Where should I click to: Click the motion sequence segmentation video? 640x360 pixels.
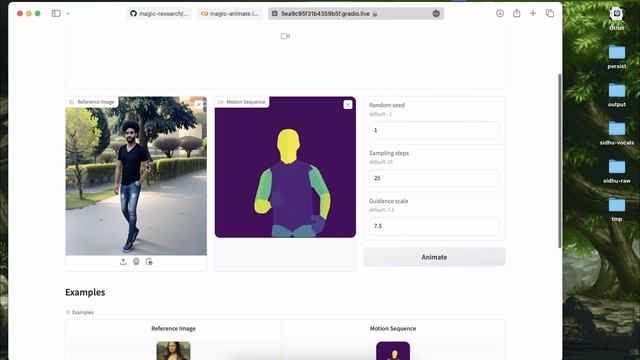tap(285, 167)
